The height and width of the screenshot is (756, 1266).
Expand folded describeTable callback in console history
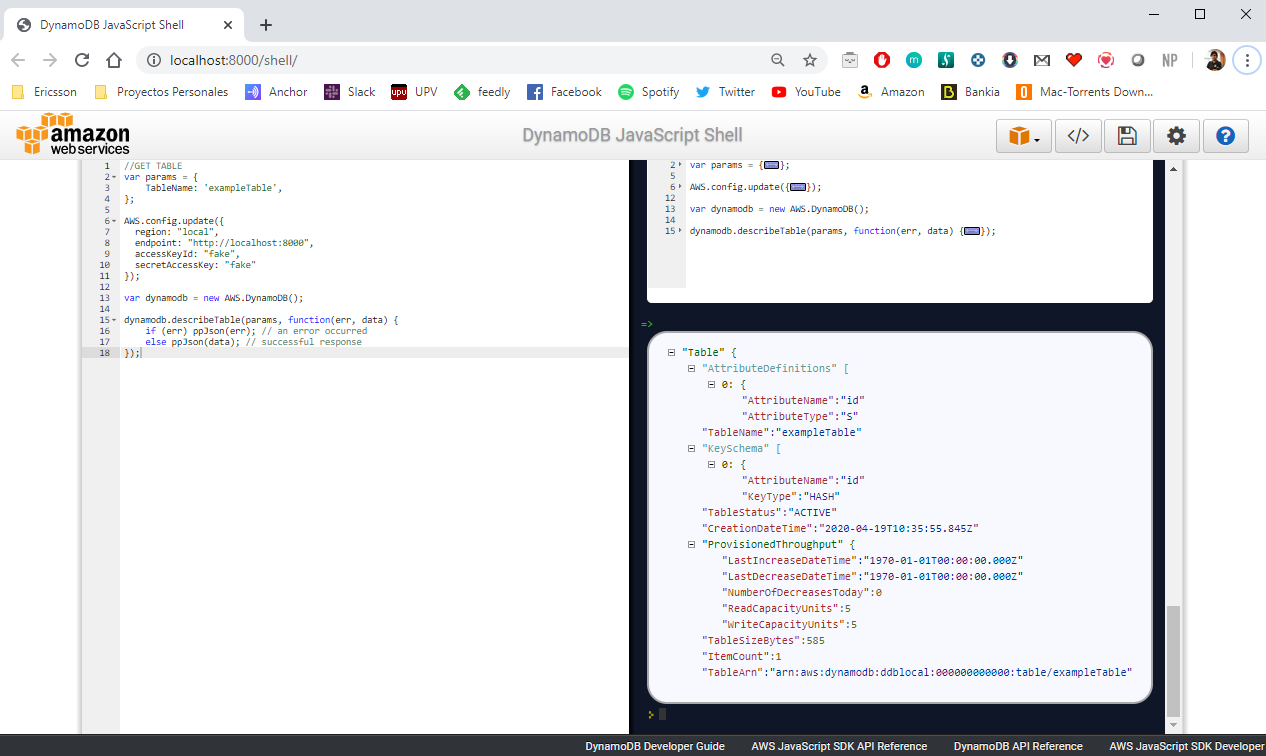972,231
